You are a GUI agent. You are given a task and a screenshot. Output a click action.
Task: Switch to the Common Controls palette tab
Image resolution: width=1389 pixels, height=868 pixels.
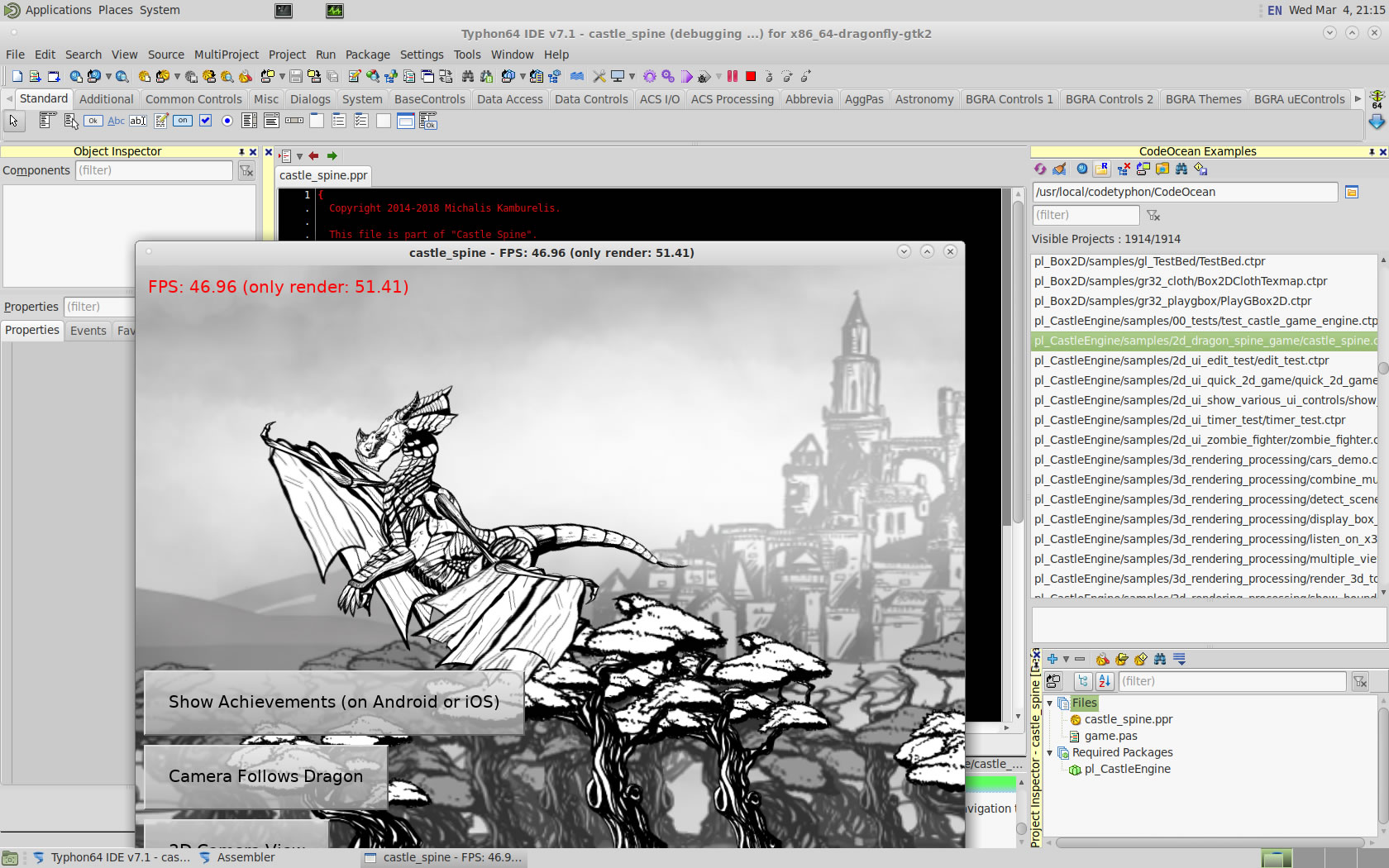click(x=193, y=99)
